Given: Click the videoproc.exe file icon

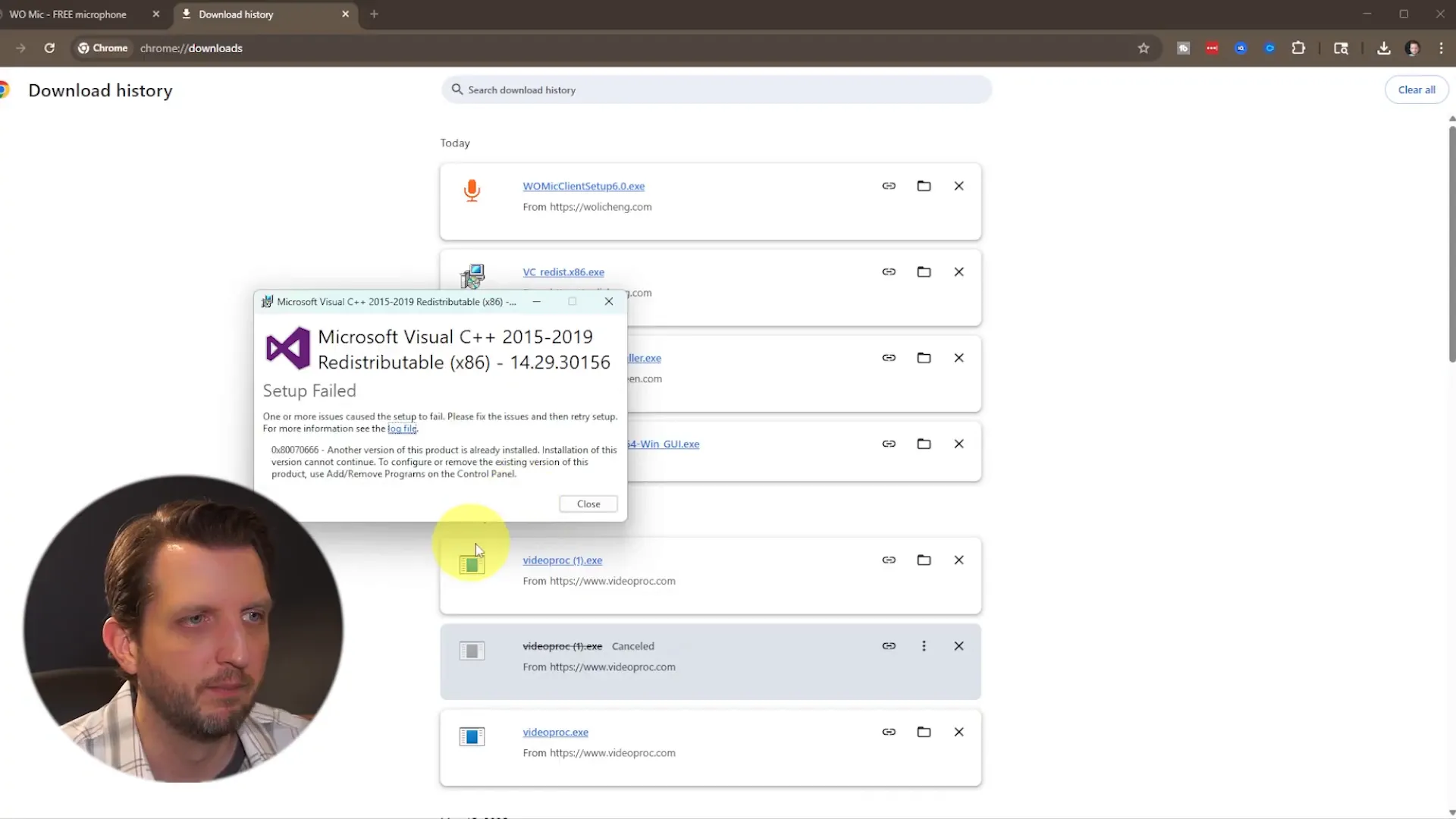Looking at the screenshot, I should [472, 736].
